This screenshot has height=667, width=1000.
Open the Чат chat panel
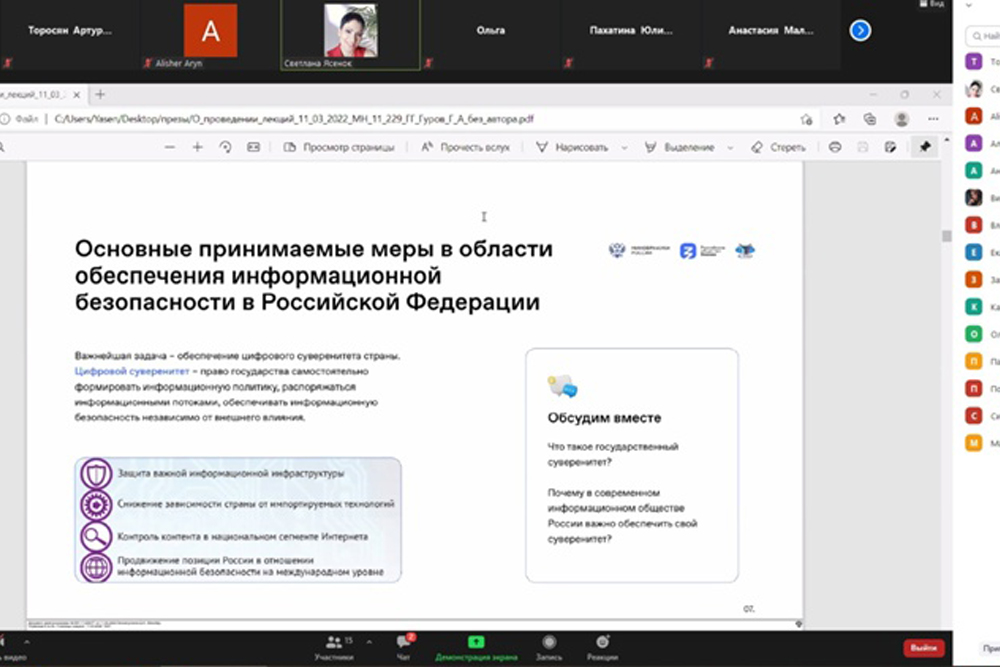pos(404,646)
